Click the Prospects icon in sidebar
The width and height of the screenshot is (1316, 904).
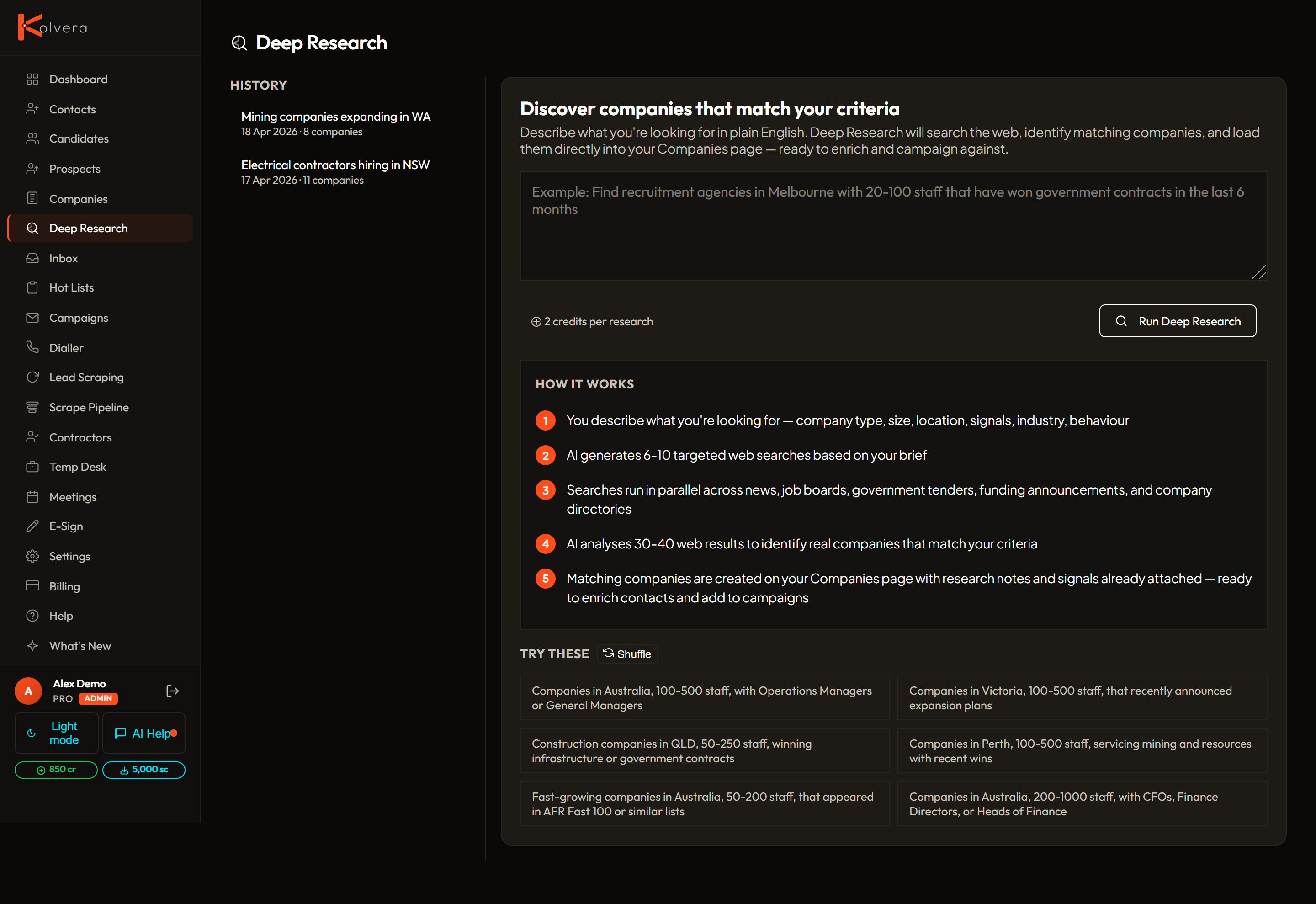pos(32,169)
